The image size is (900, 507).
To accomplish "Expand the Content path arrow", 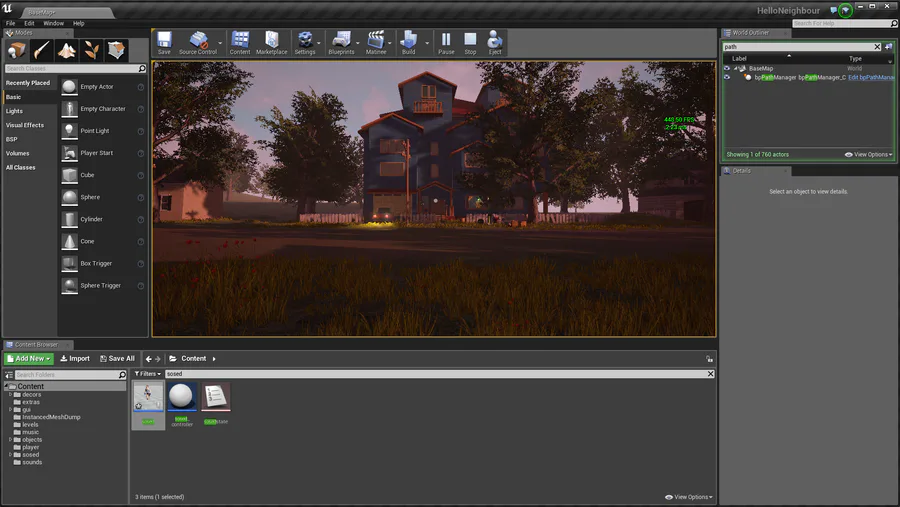I will click(x=214, y=359).
